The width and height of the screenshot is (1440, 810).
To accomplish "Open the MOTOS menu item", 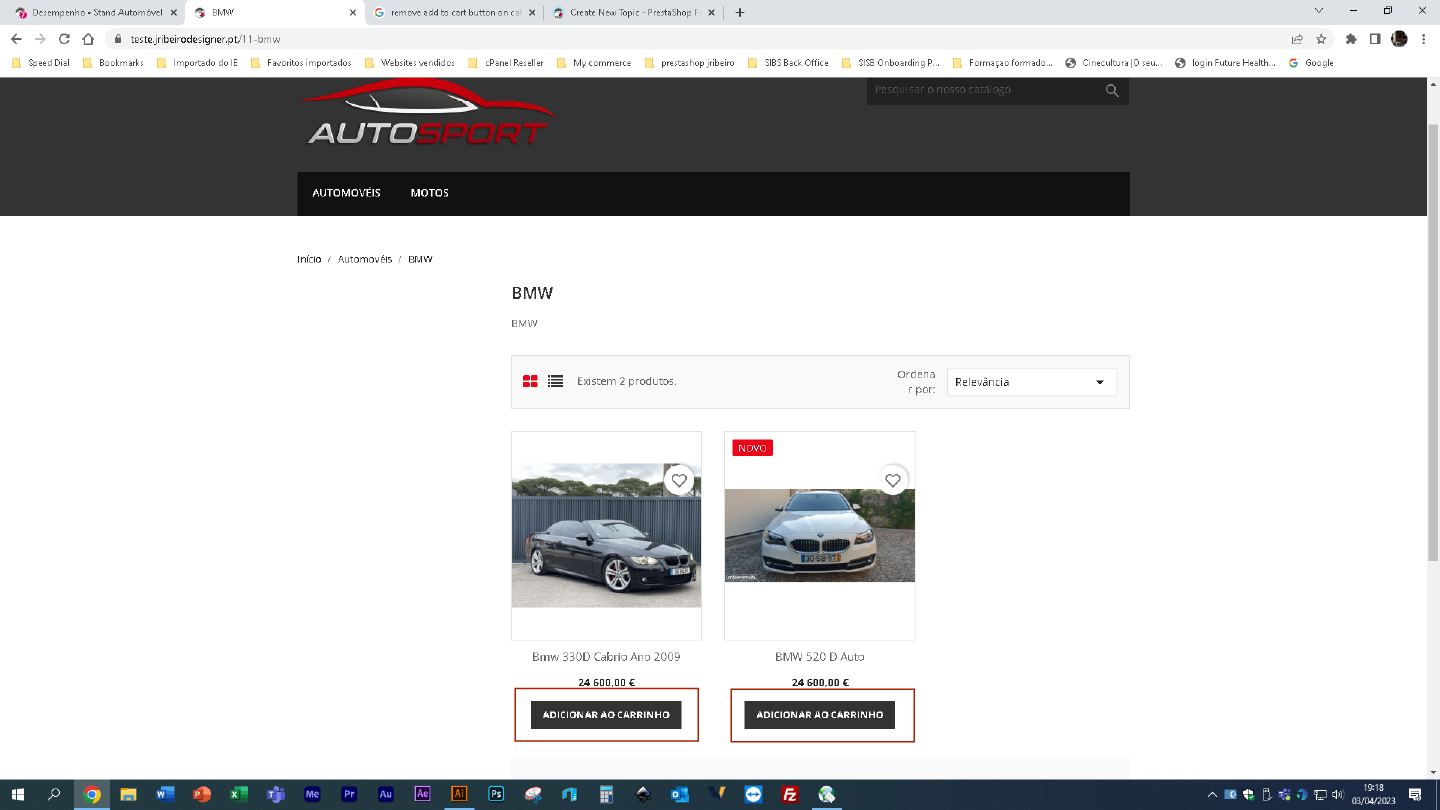I will click(x=429, y=193).
